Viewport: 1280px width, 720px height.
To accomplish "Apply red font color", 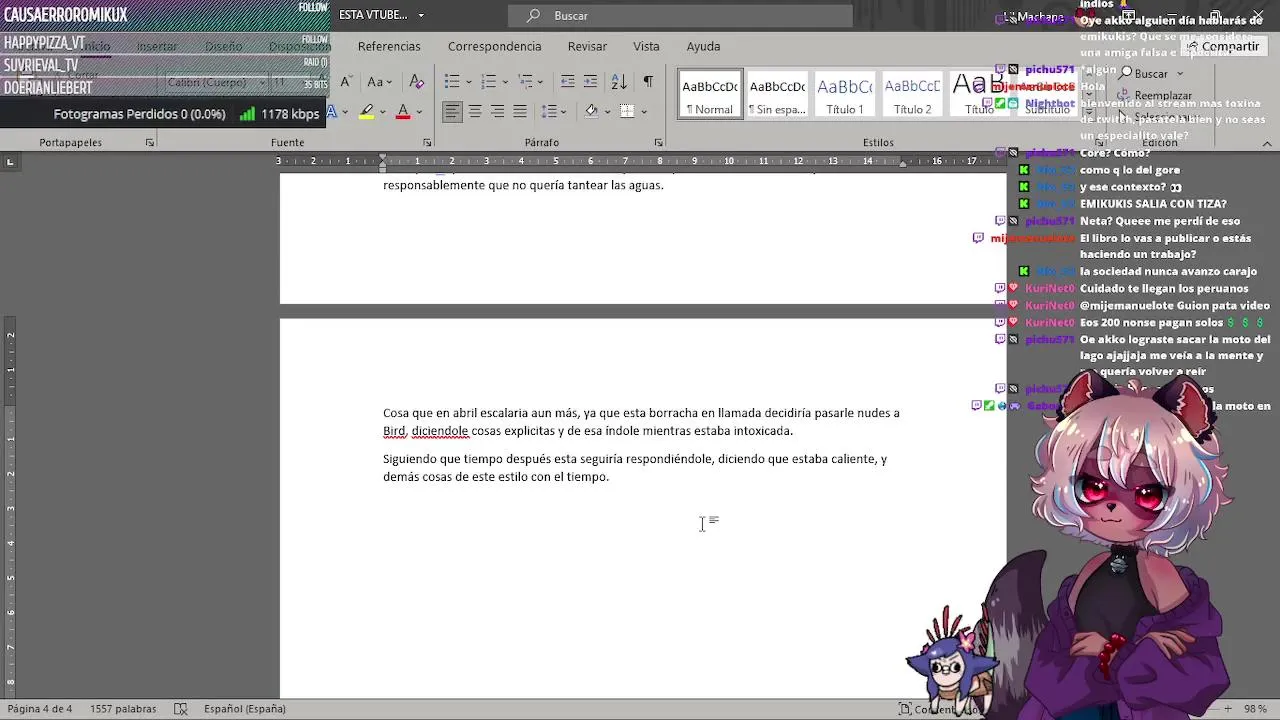I will (403, 111).
